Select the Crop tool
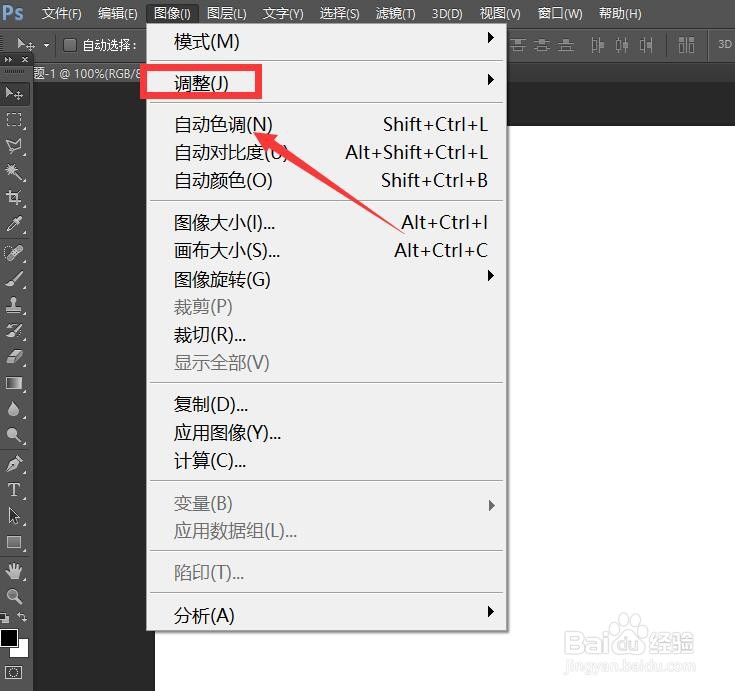The width and height of the screenshot is (735, 691). click(x=14, y=198)
